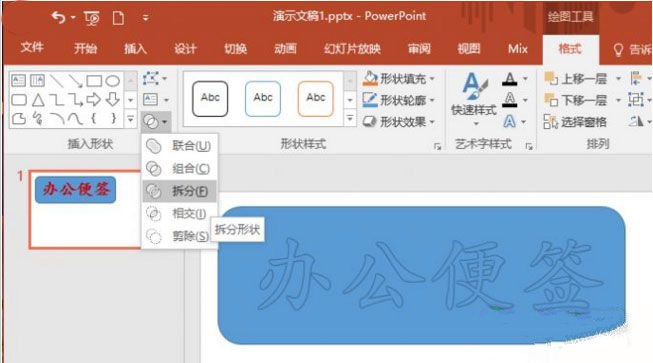This screenshot has height=363, width=653.
Task: Start slideshow from beginning via quick access icon
Action: pyautogui.click(x=92, y=18)
